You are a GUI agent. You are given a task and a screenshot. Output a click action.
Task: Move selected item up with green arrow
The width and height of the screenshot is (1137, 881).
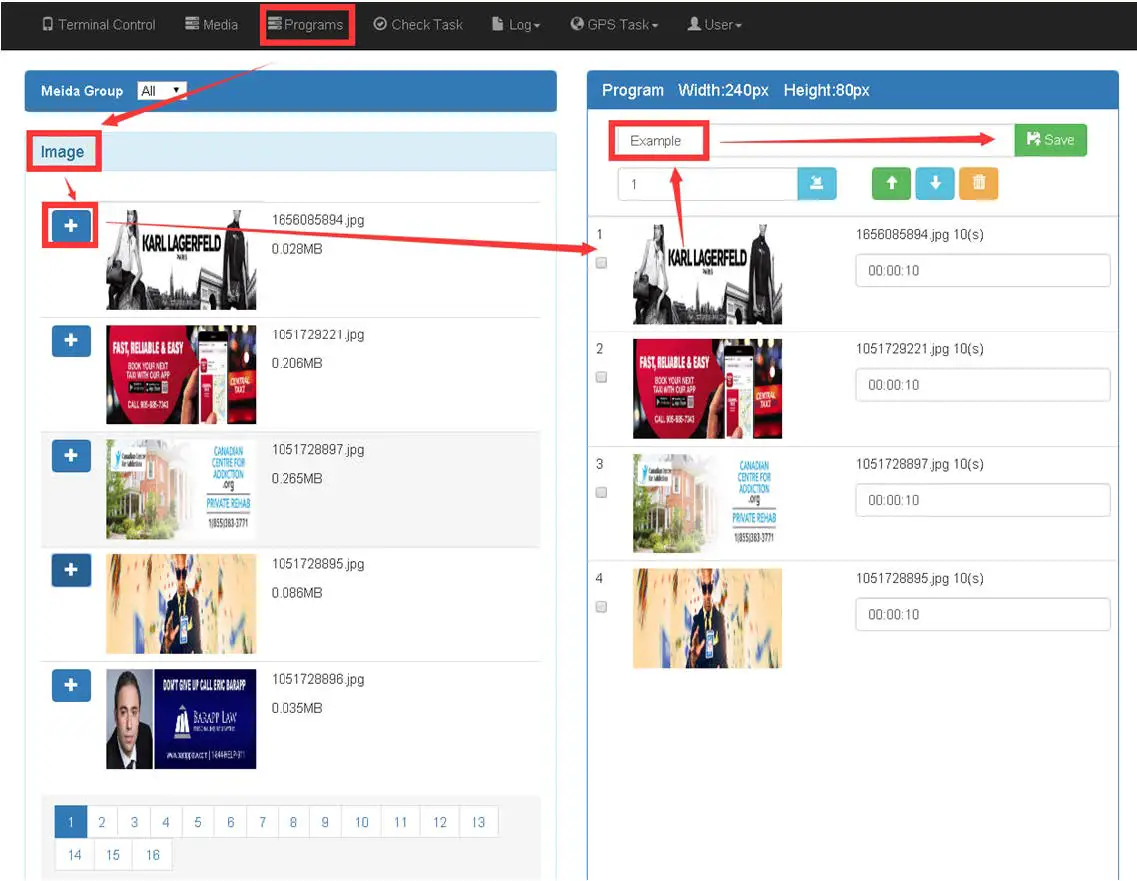point(891,183)
